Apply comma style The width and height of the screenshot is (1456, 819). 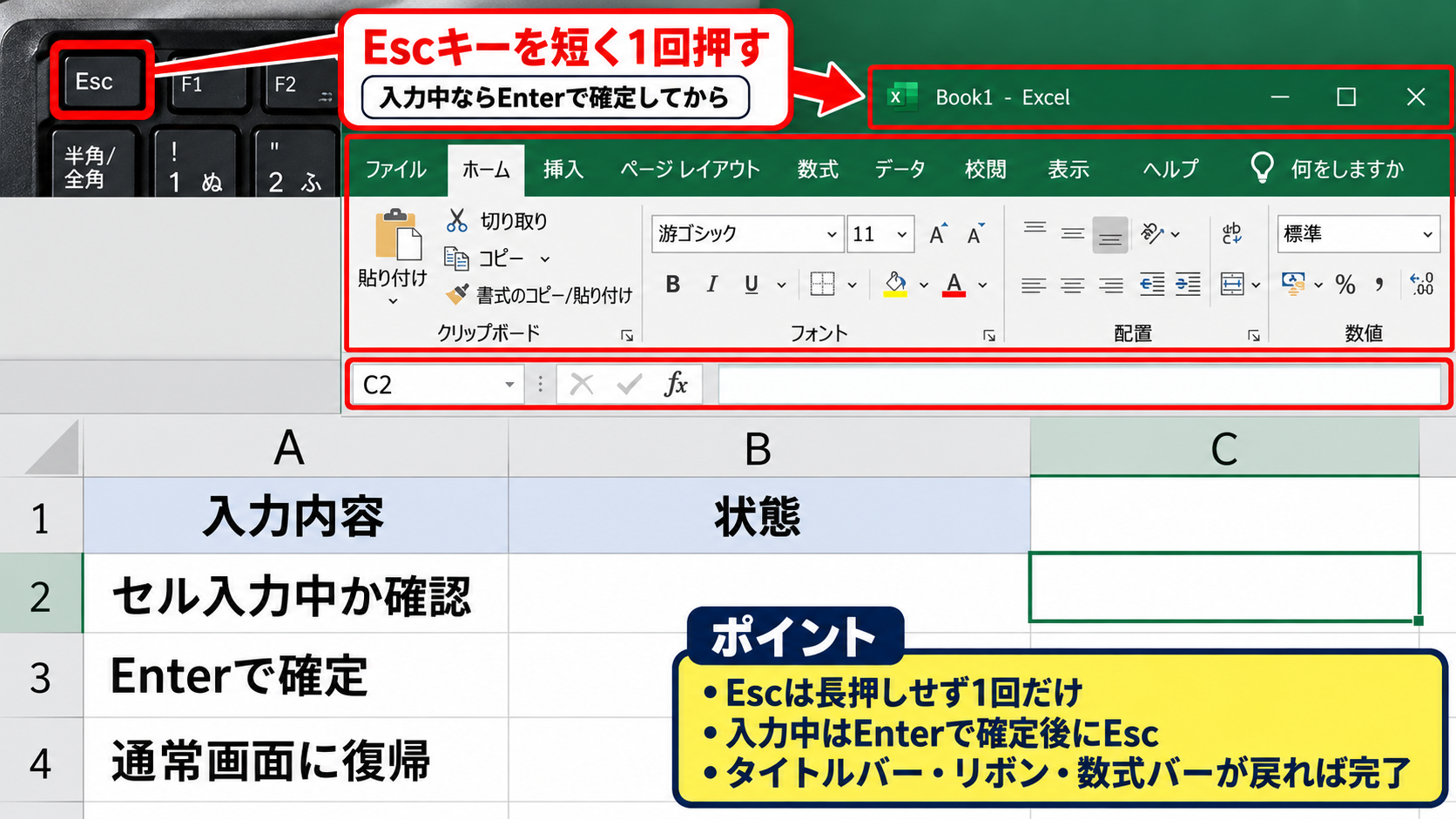pos(1379,285)
